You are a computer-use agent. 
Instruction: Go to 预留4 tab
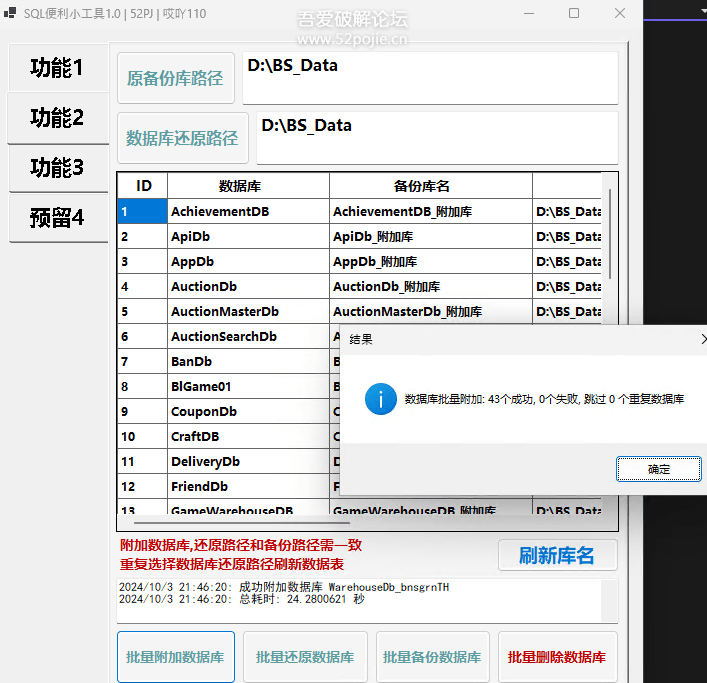coord(57,217)
